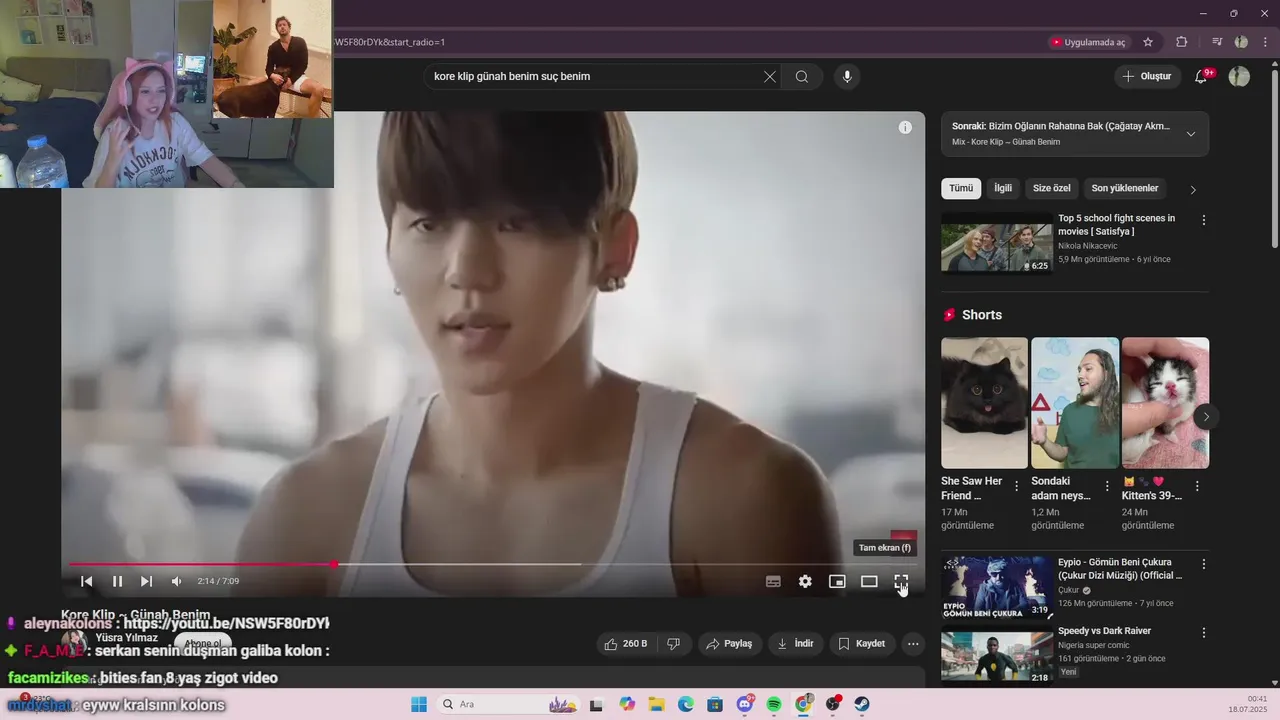Open Spotify from taskbar

tap(774, 704)
